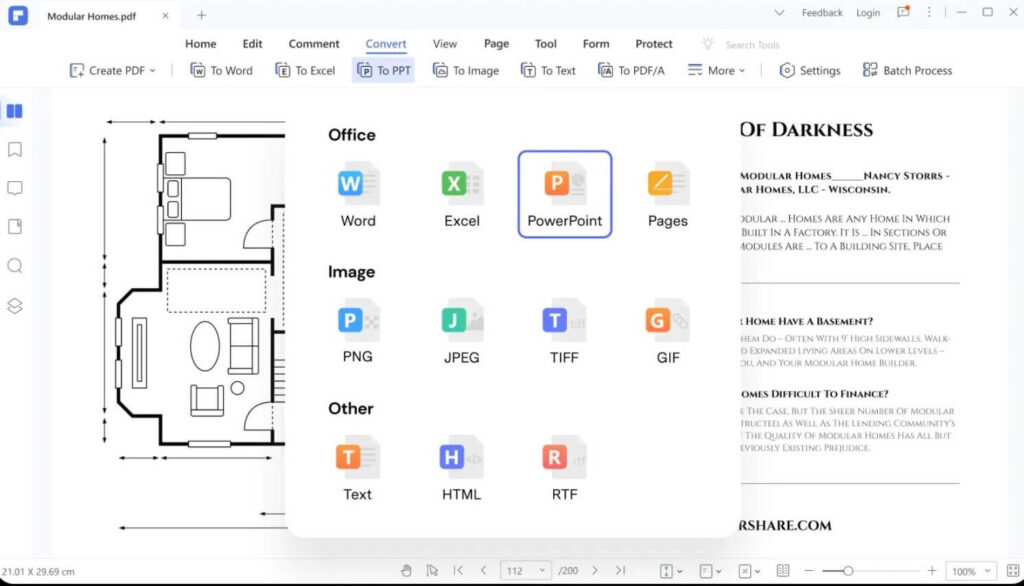Zoom out with the minus button
This screenshot has height=586, width=1024.
point(808,571)
